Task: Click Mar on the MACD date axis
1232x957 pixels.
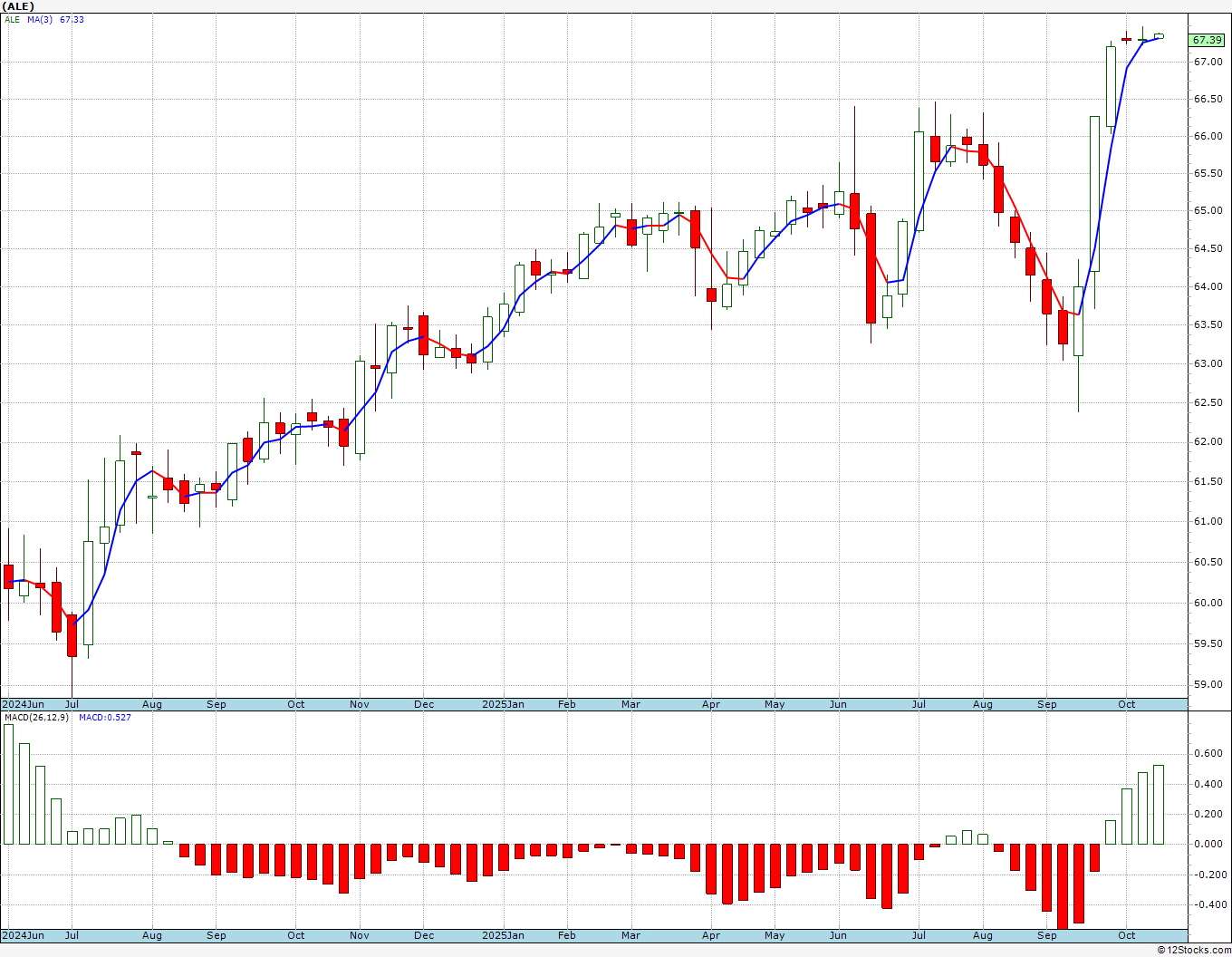Action: [x=631, y=935]
